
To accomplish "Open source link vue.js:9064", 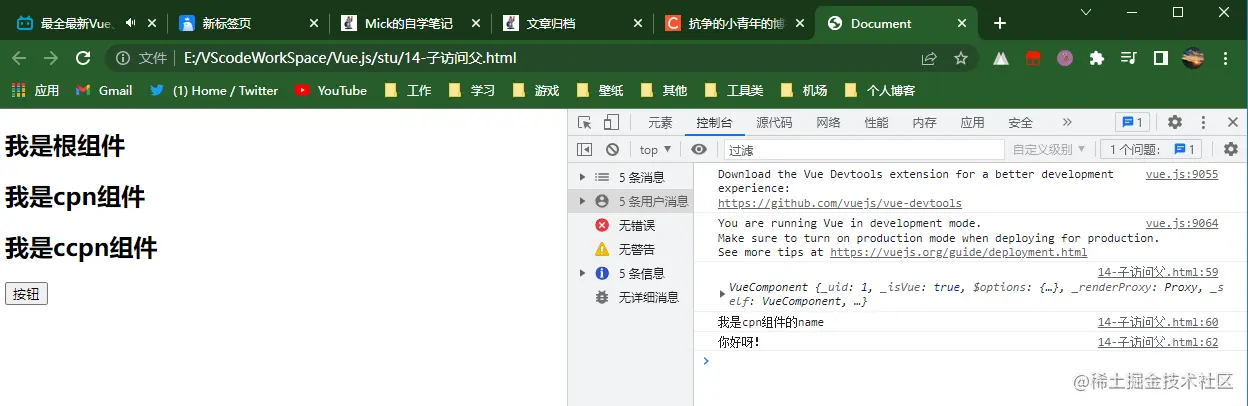I will pyautogui.click(x=1182, y=223).
